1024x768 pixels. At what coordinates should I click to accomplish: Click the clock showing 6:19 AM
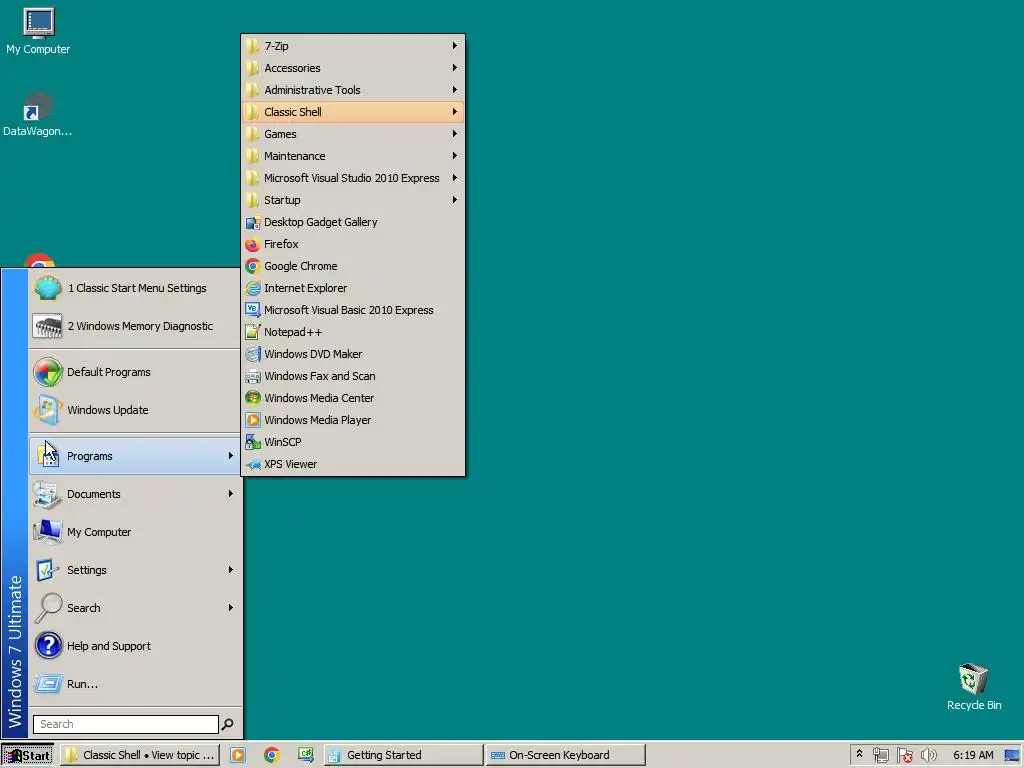973,755
